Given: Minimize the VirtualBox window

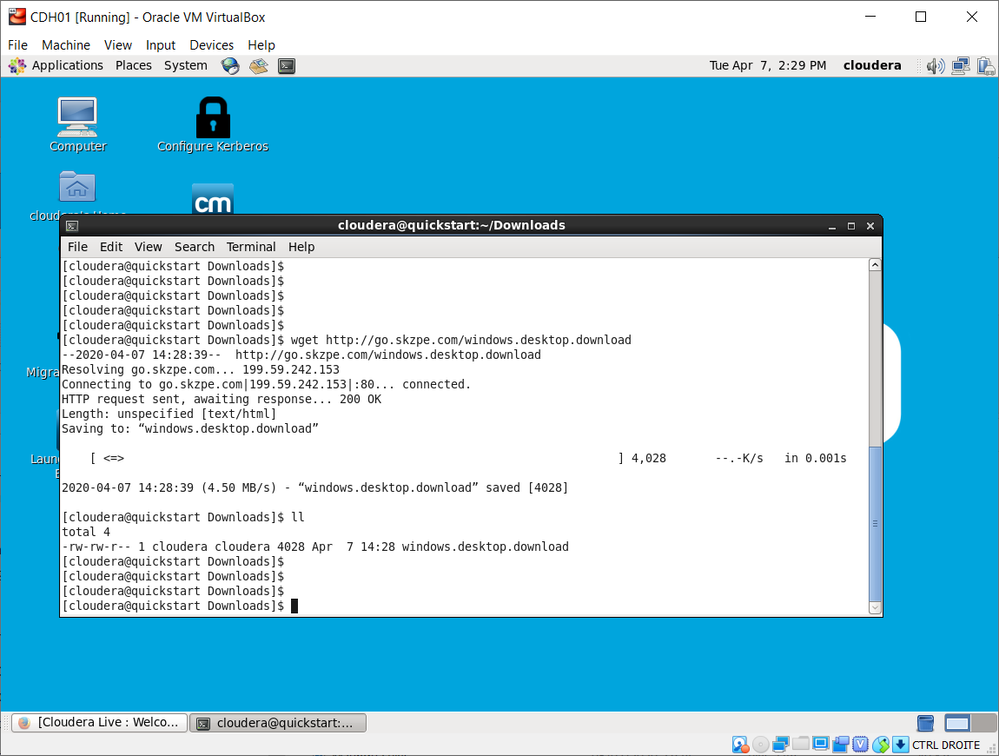Looking at the screenshot, I should click(x=870, y=17).
